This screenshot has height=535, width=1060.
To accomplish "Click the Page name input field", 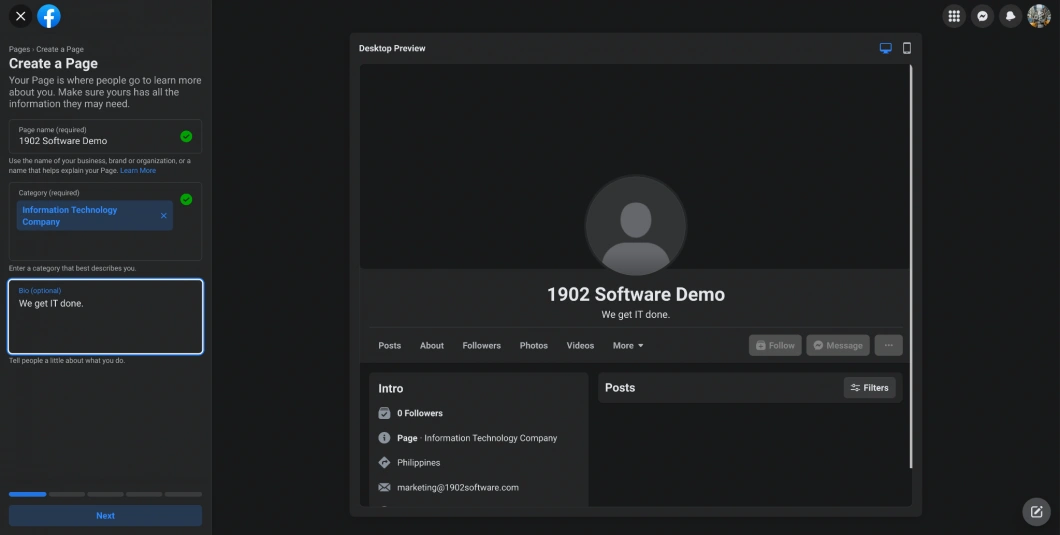I will (x=105, y=136).
